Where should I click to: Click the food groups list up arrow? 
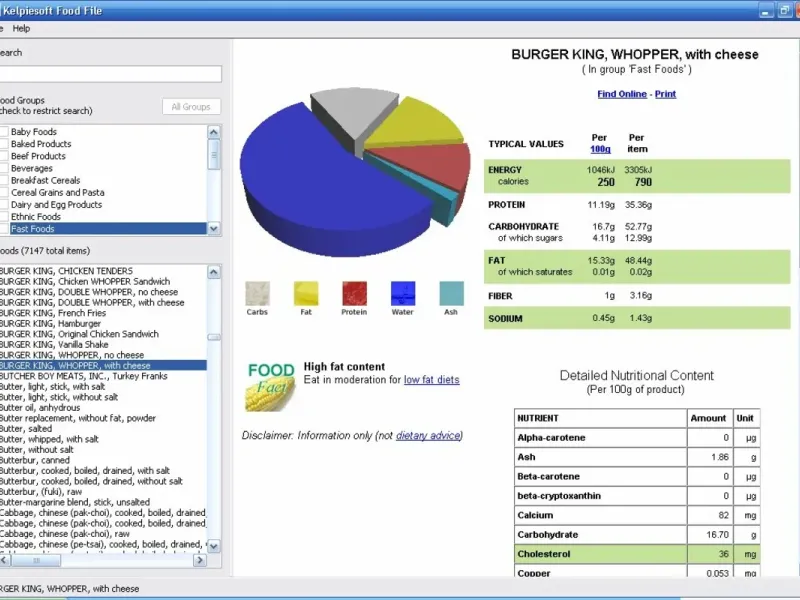pyautogui.click(x=214, y=132)
